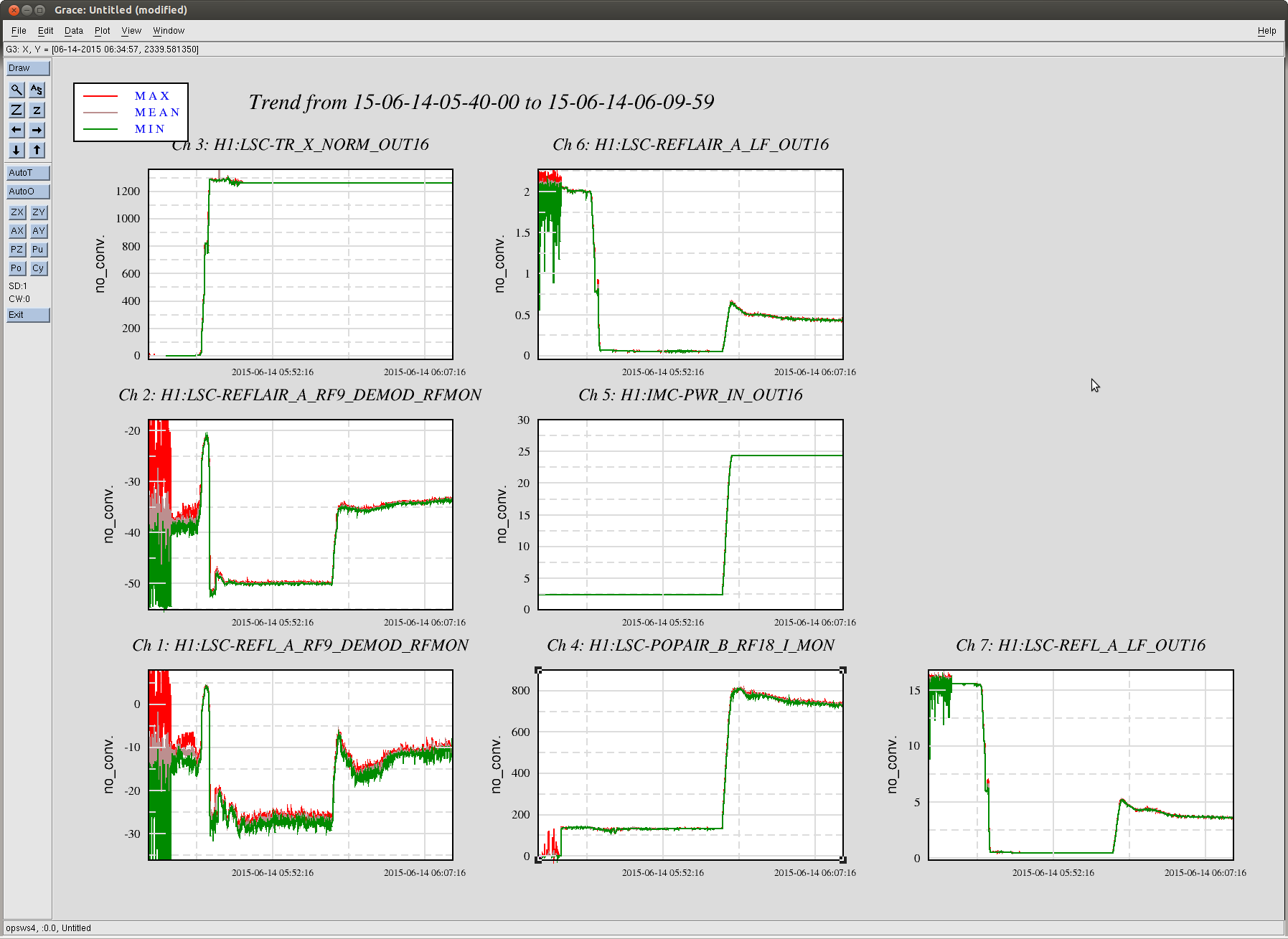Click the 'SD:1' stack depth indicator
Screen dimensions: 1288x939
[18, 286]
